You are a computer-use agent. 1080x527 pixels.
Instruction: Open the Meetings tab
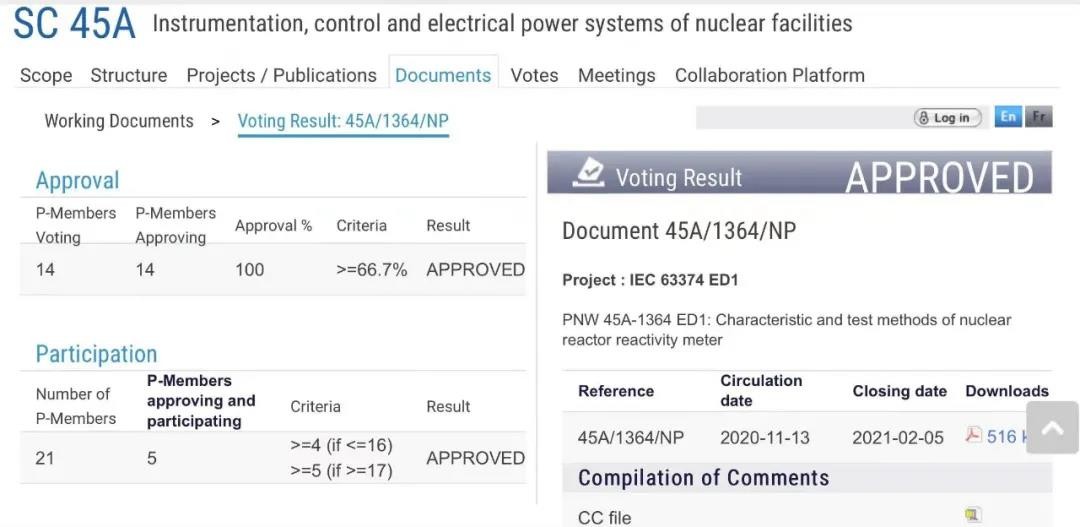tap(616, 75)
